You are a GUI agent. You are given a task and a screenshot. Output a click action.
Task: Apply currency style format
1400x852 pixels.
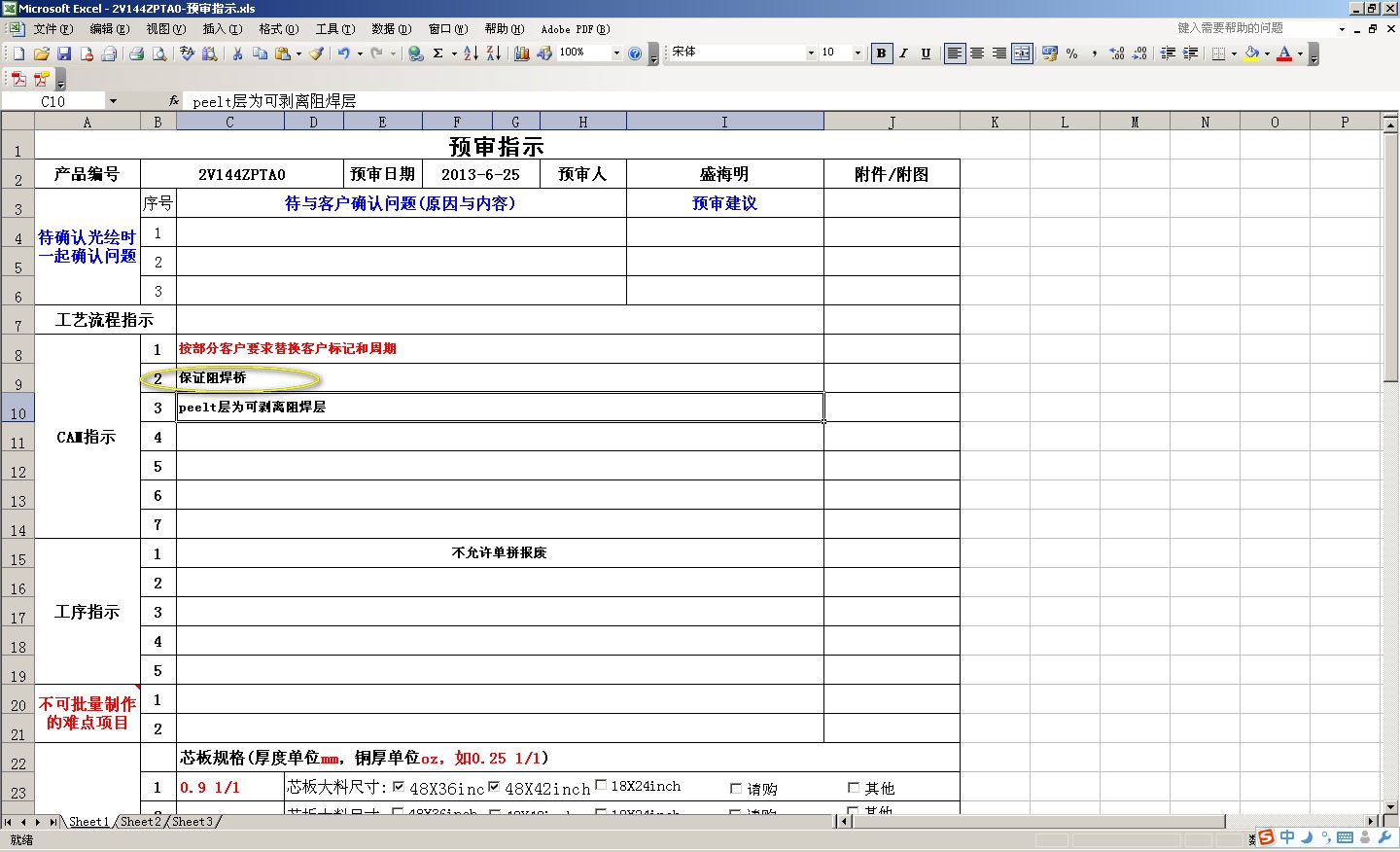(1050, 53)
